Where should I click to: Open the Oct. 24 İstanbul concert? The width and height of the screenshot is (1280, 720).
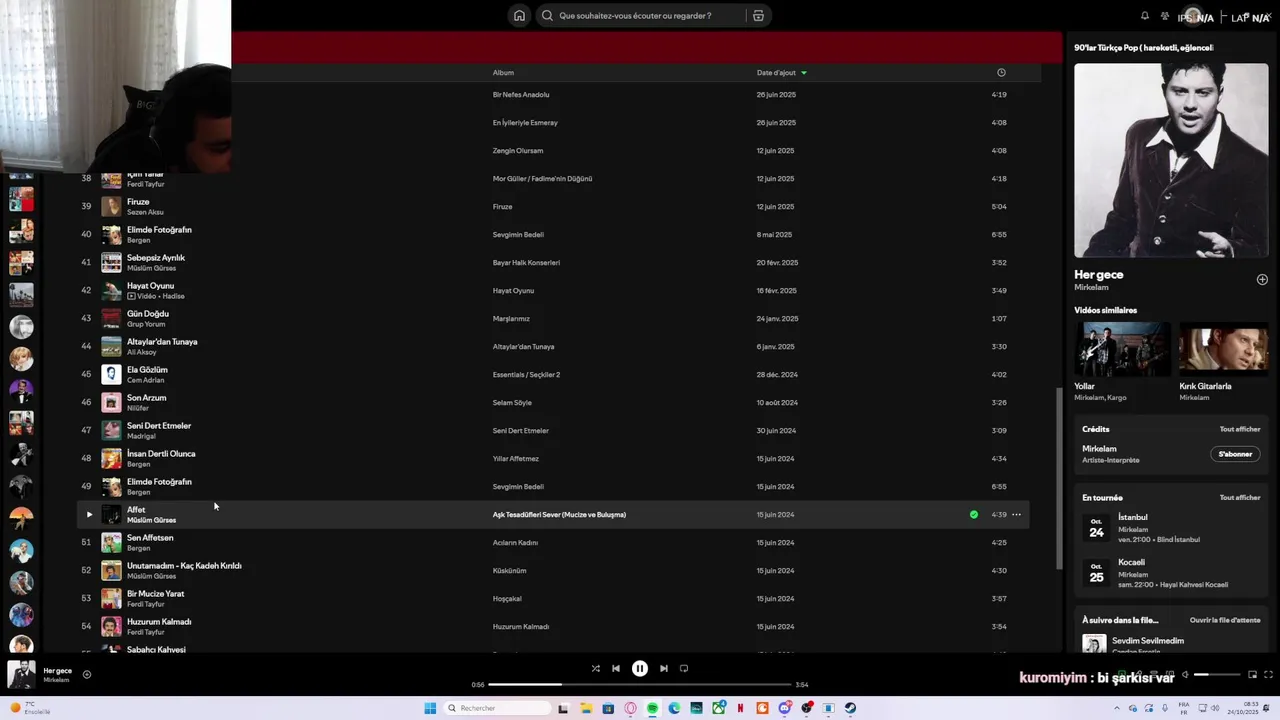point(1171,528)
